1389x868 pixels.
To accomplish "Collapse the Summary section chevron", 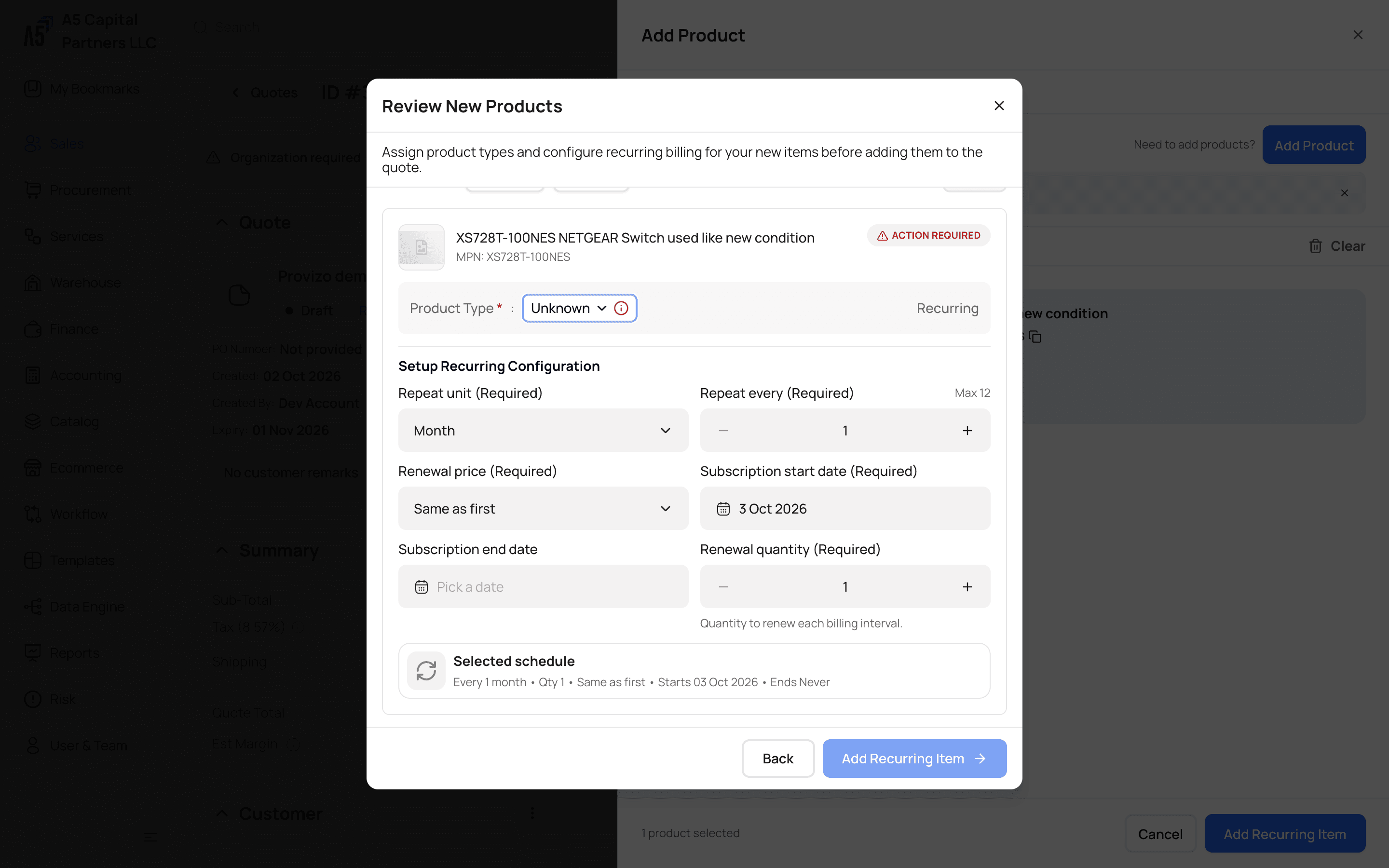I will pyautogui.click(x=221, y=551).
